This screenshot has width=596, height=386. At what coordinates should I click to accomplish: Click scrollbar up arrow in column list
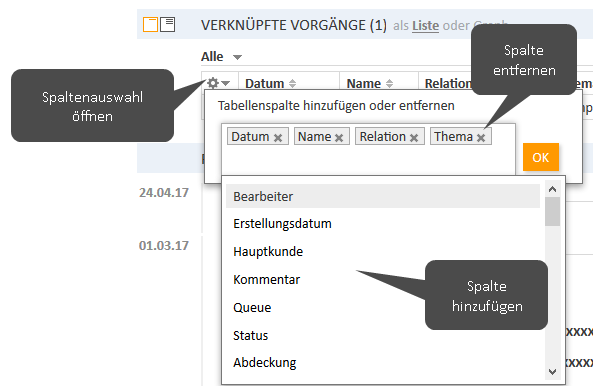553,189
